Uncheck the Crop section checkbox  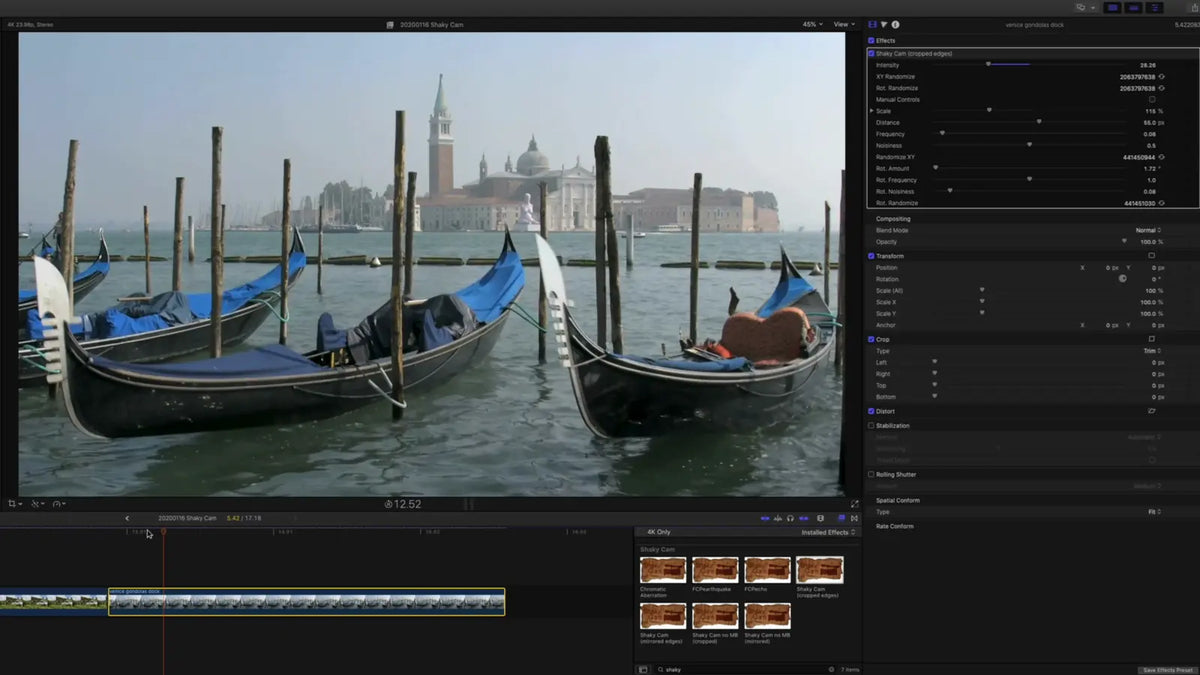pos(871,339)
